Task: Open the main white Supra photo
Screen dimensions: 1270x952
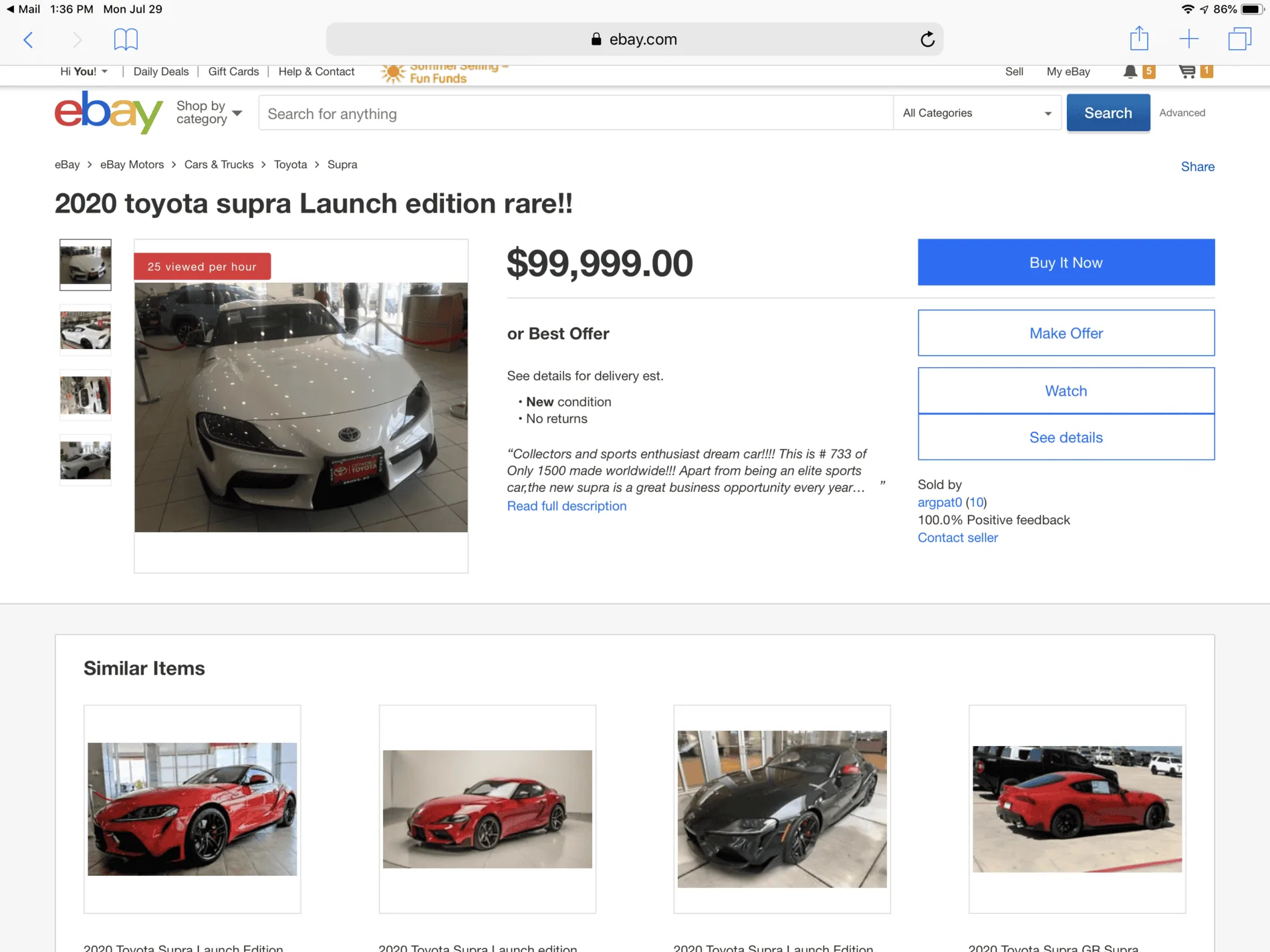Action: pos(301,407)
